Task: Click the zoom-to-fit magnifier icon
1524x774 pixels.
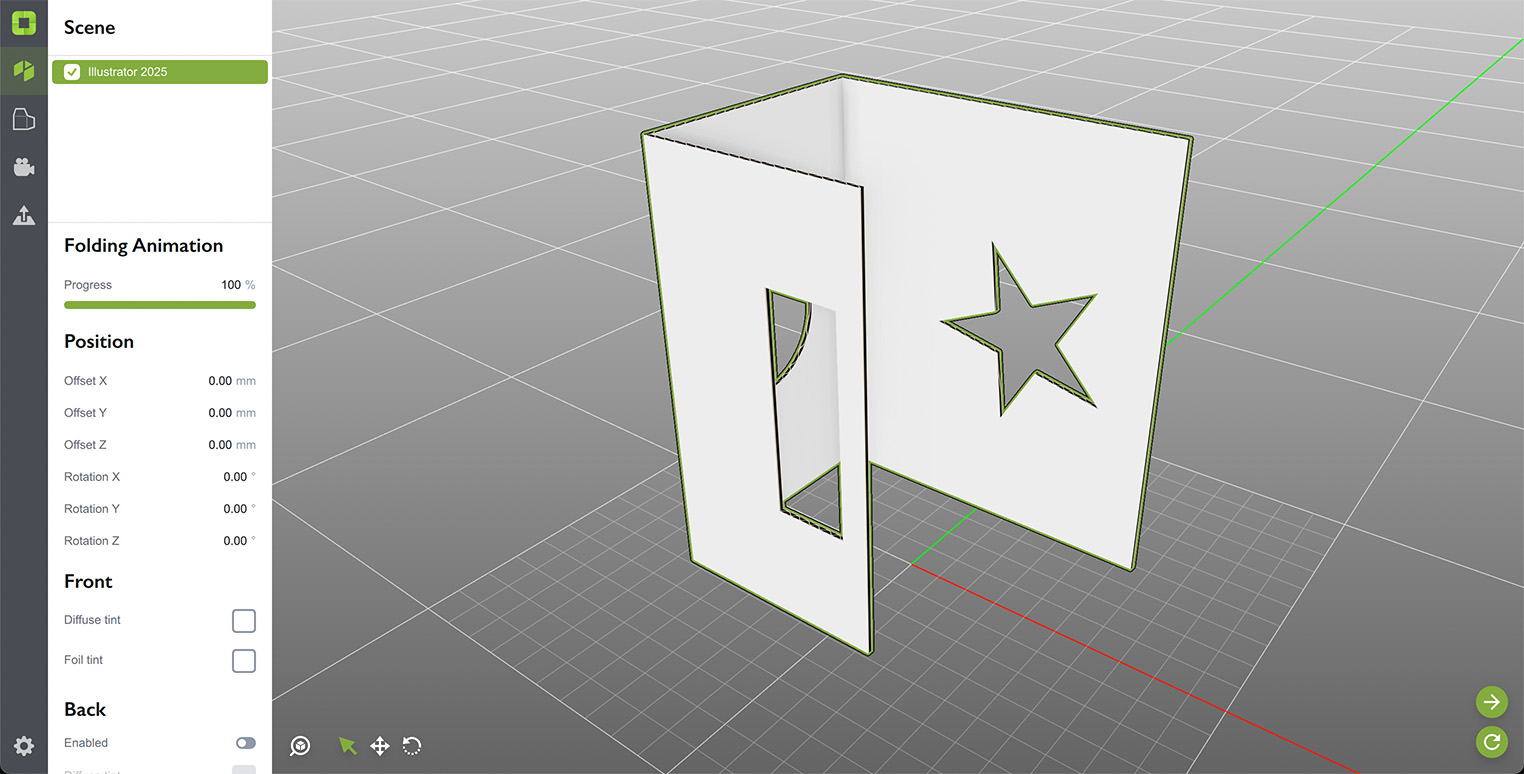Action: [x=299, y=745]
